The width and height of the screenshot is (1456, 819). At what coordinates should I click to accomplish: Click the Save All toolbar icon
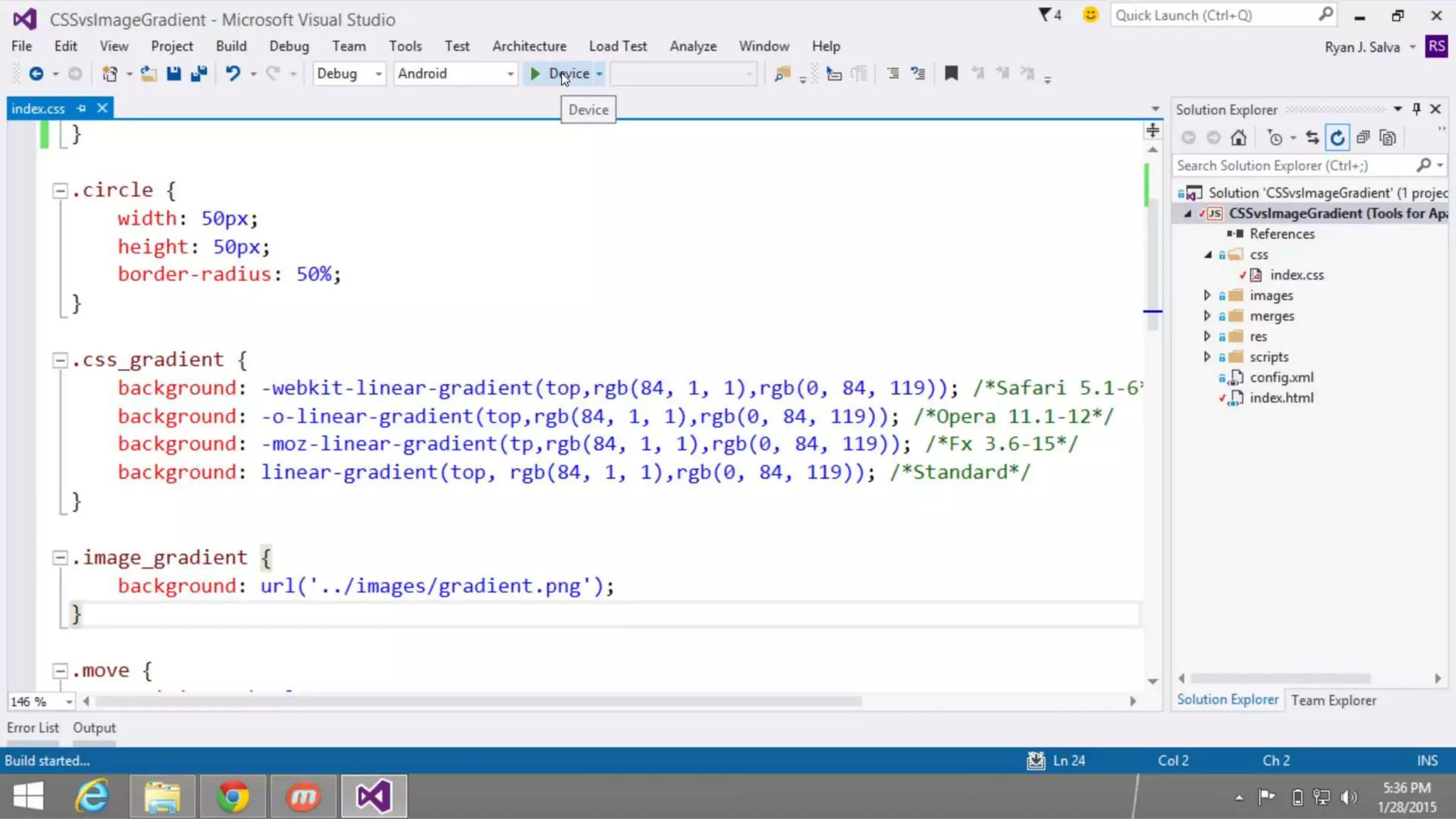(x=199, y=73)
